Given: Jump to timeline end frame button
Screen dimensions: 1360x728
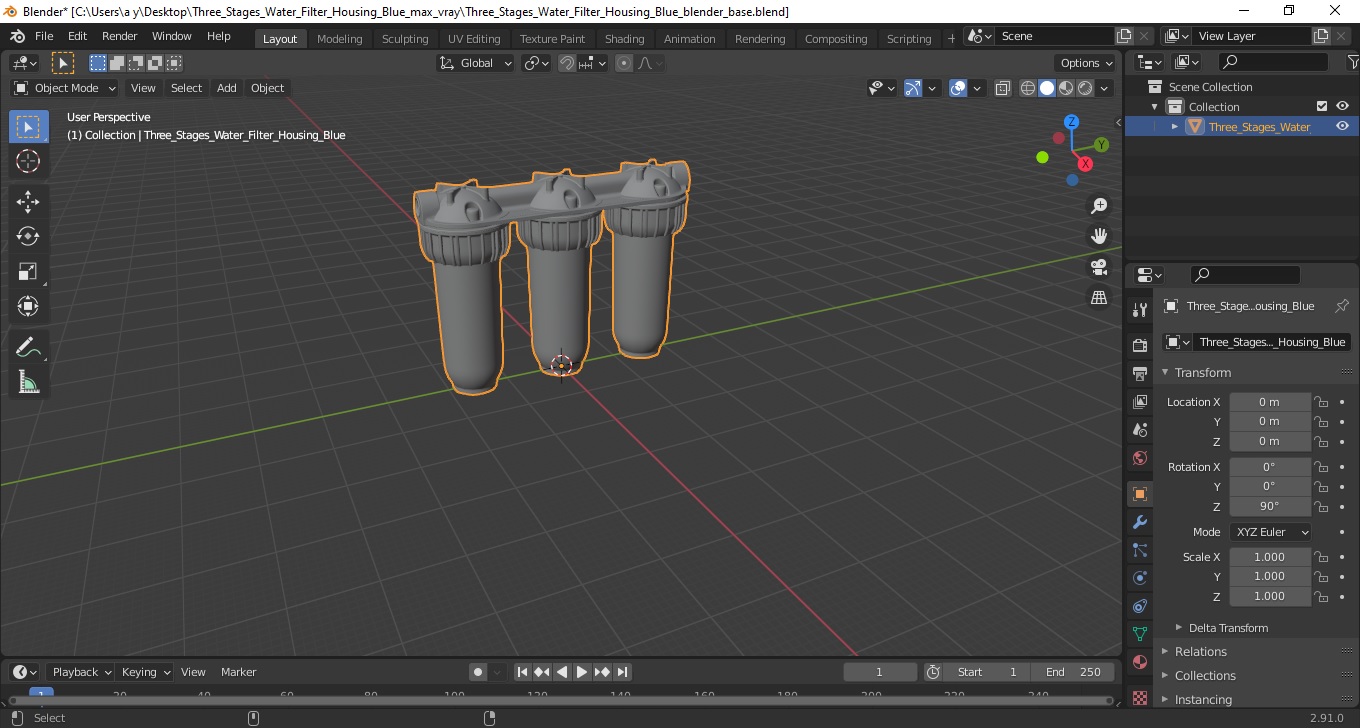Looking at the screenshot, I should [622, 672].
